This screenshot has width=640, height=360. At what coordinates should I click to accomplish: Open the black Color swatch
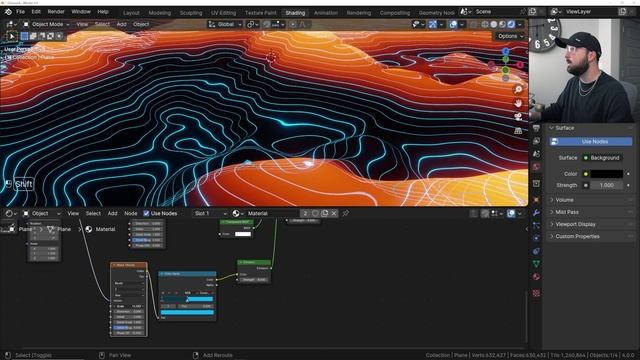pos(606,174)
